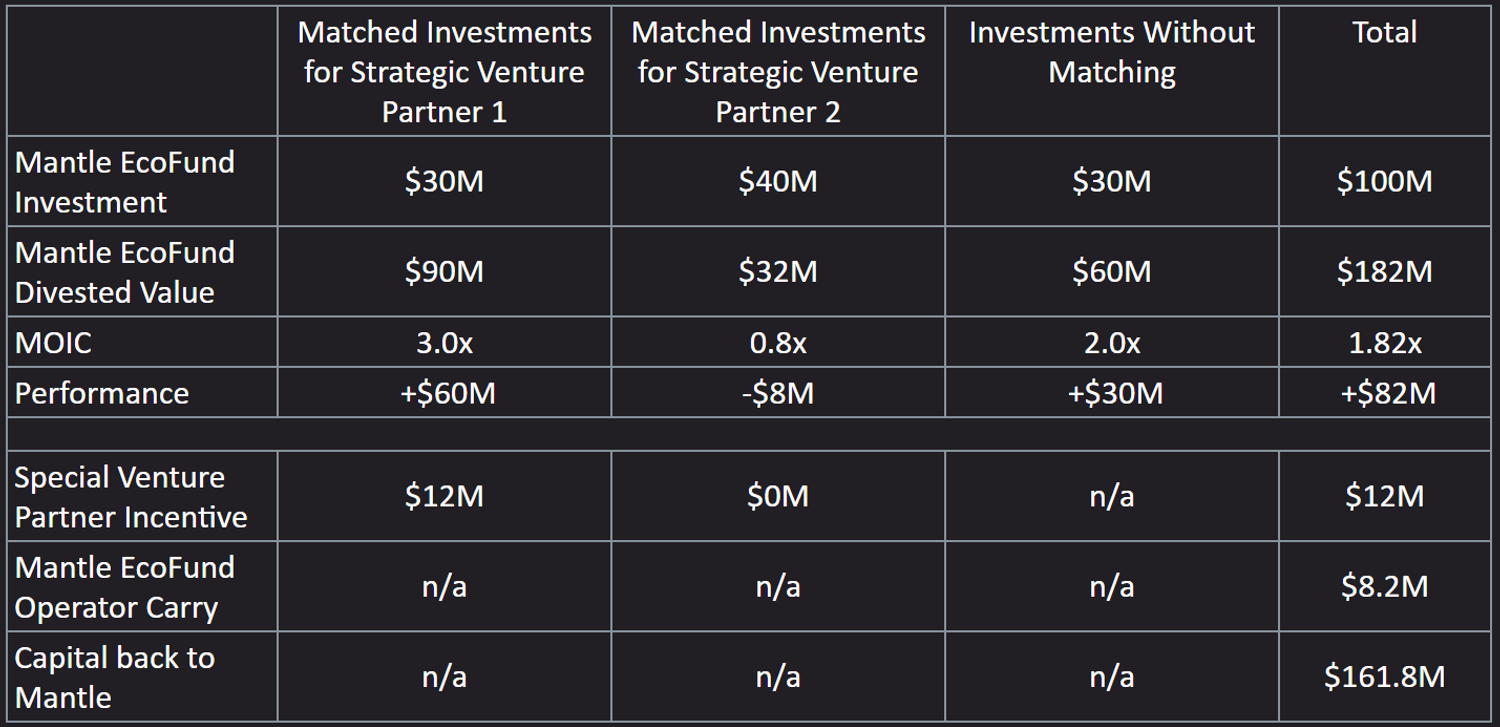Image resolution: width=1500 pixels, height=727 pixels.
Task: Click the $0M partner incentive cell
Action: [x=778, y=497]
